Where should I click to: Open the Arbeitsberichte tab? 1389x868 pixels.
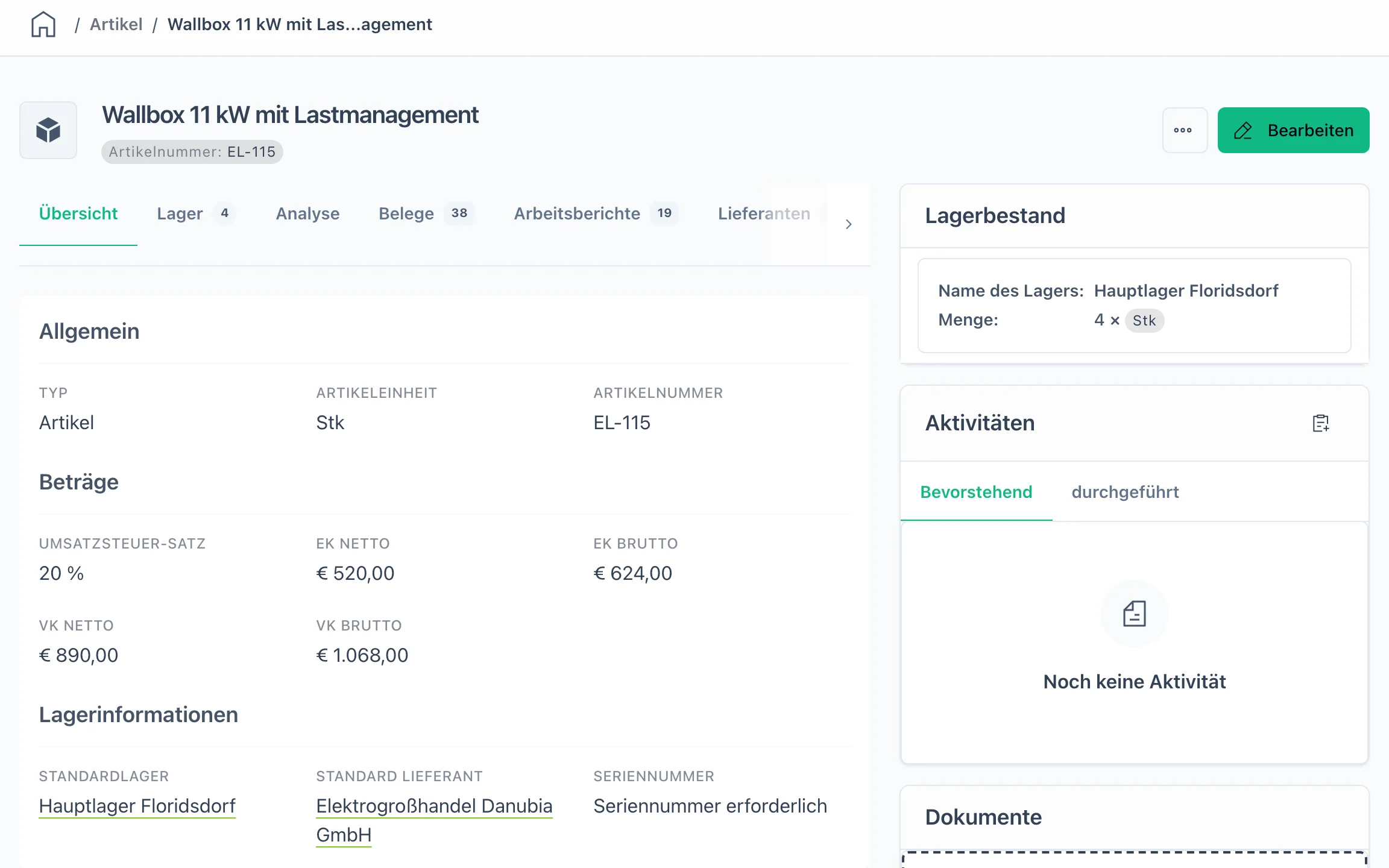coord(596,213)
